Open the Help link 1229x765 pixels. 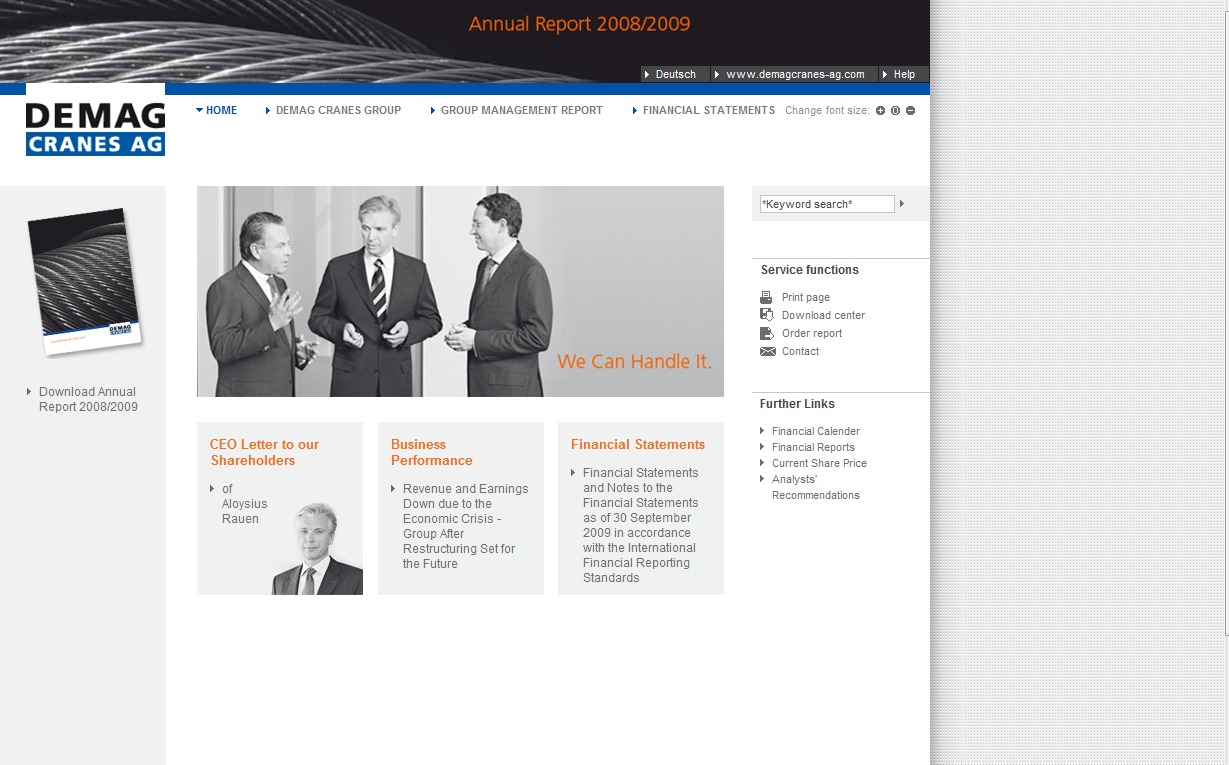pos(903,74)
